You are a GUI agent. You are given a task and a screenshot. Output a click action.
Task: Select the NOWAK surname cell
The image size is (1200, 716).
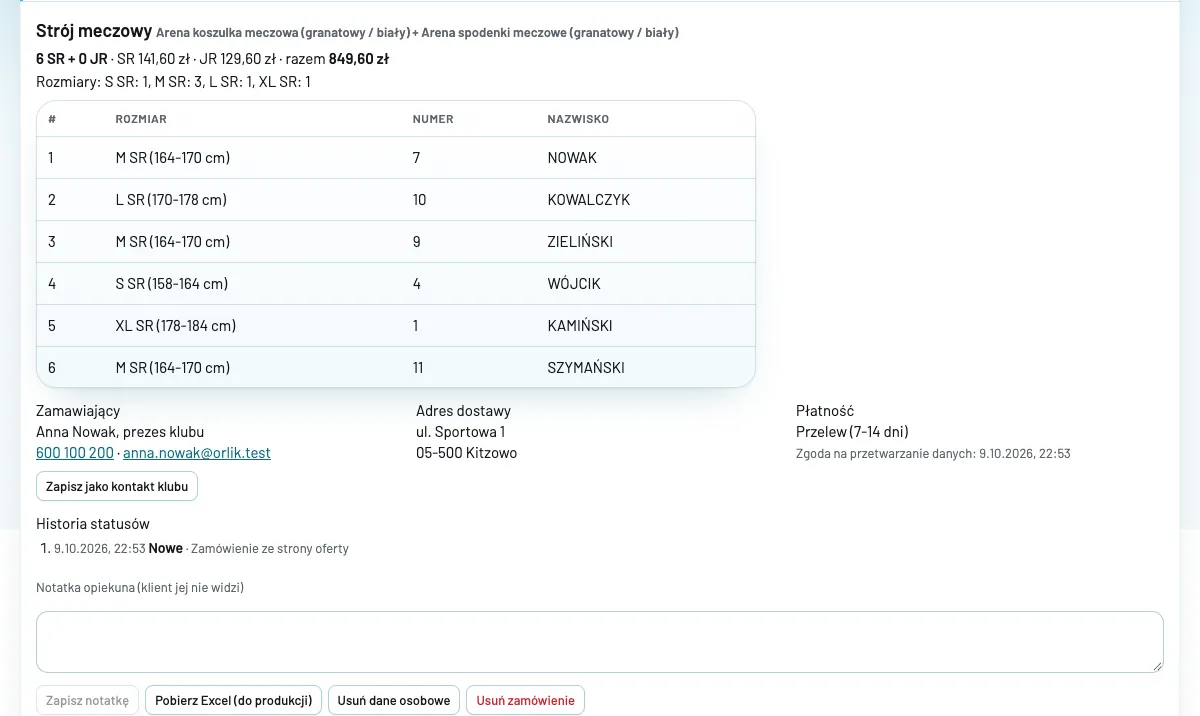[572, 158]
